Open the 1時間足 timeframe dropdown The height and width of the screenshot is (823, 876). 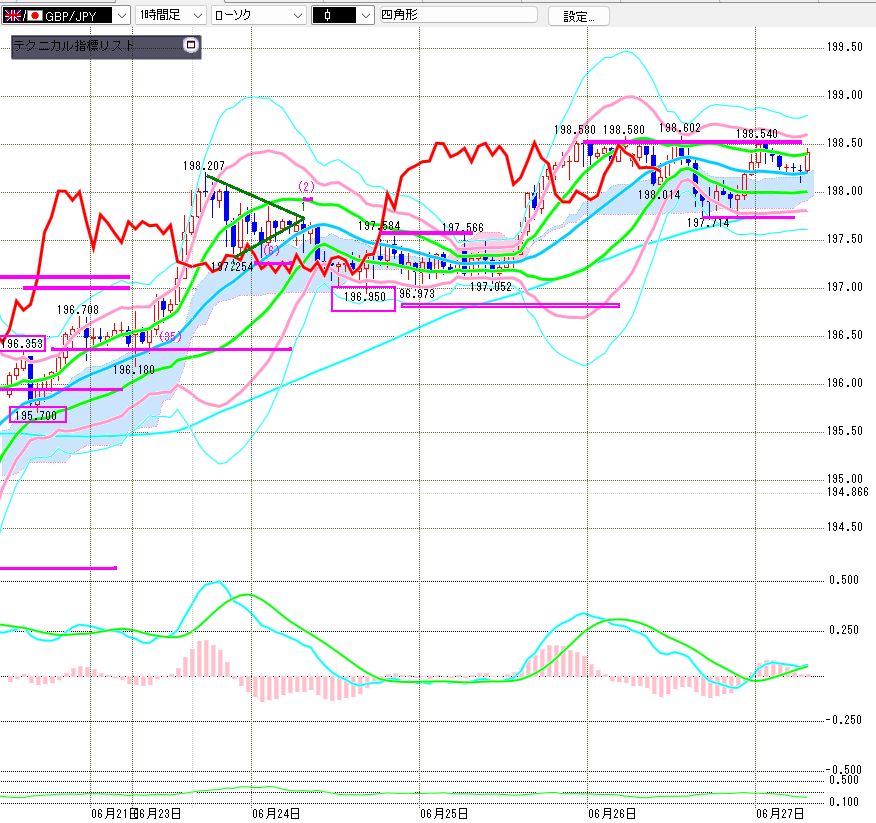click(170, 15)
